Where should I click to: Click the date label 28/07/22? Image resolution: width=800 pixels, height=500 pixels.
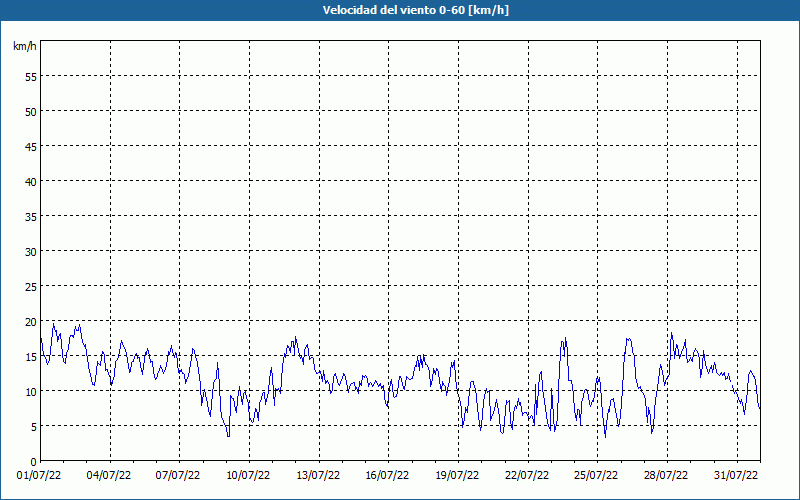pyautogui.click(x=666, y=475)
